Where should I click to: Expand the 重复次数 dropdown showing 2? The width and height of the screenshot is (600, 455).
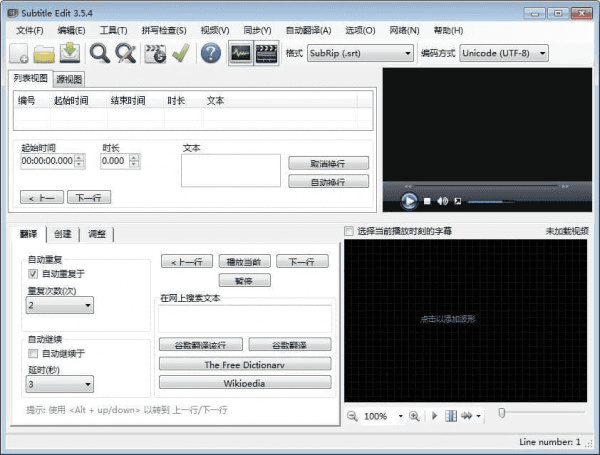click(60, 305)
